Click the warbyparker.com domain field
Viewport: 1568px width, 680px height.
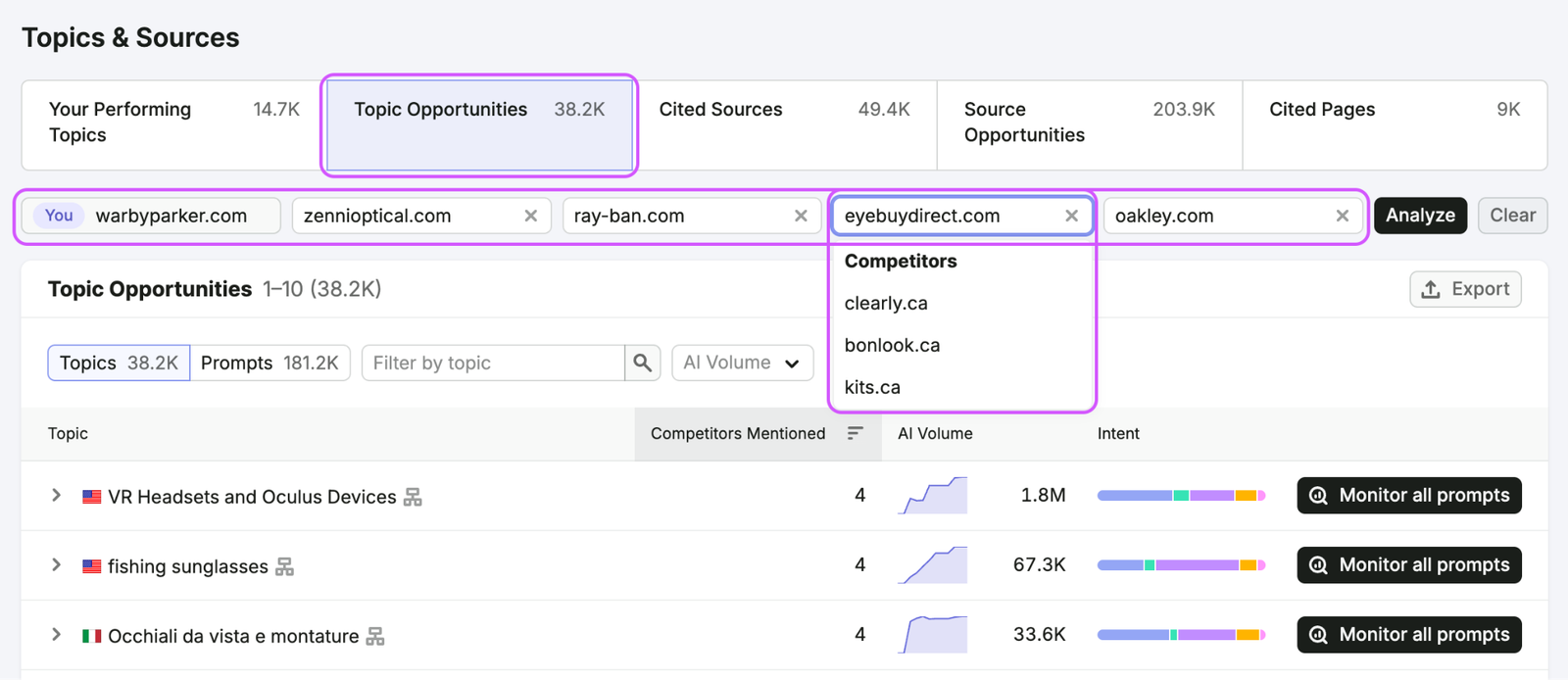point(151,216)
